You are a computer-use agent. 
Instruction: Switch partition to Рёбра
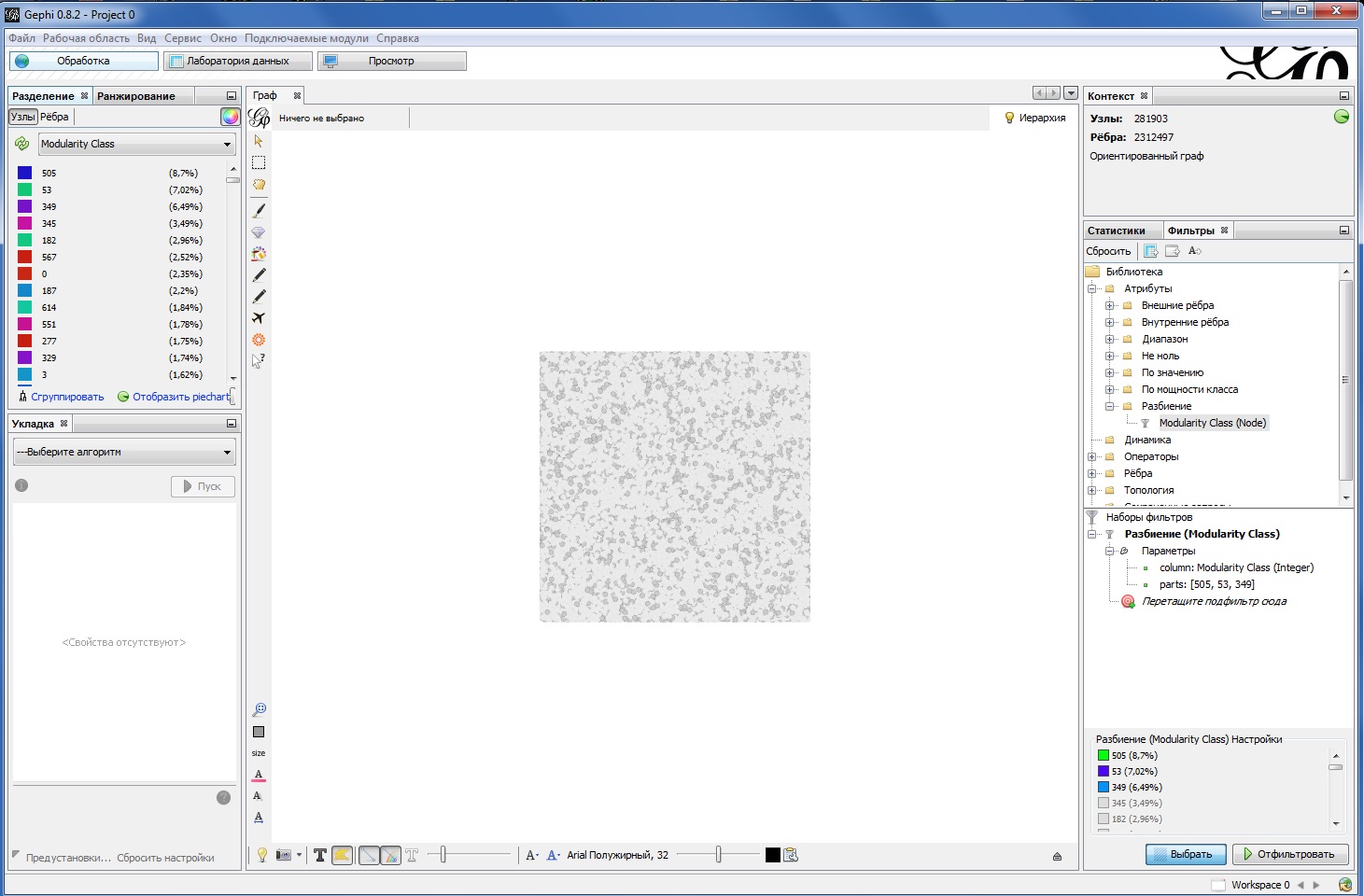coord(54,117)
